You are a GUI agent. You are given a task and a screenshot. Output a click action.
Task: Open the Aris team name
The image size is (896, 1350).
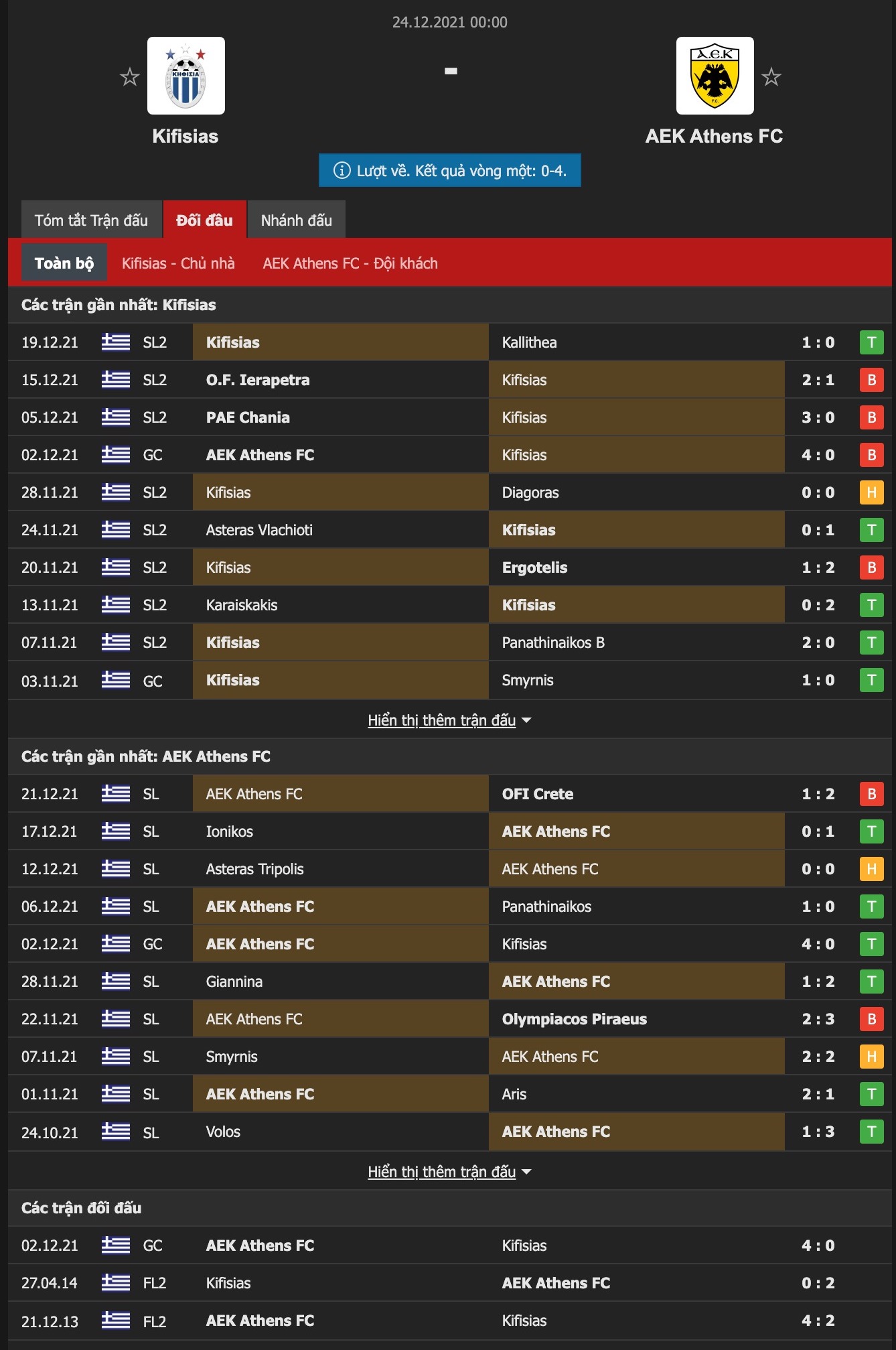(514, 1094)
